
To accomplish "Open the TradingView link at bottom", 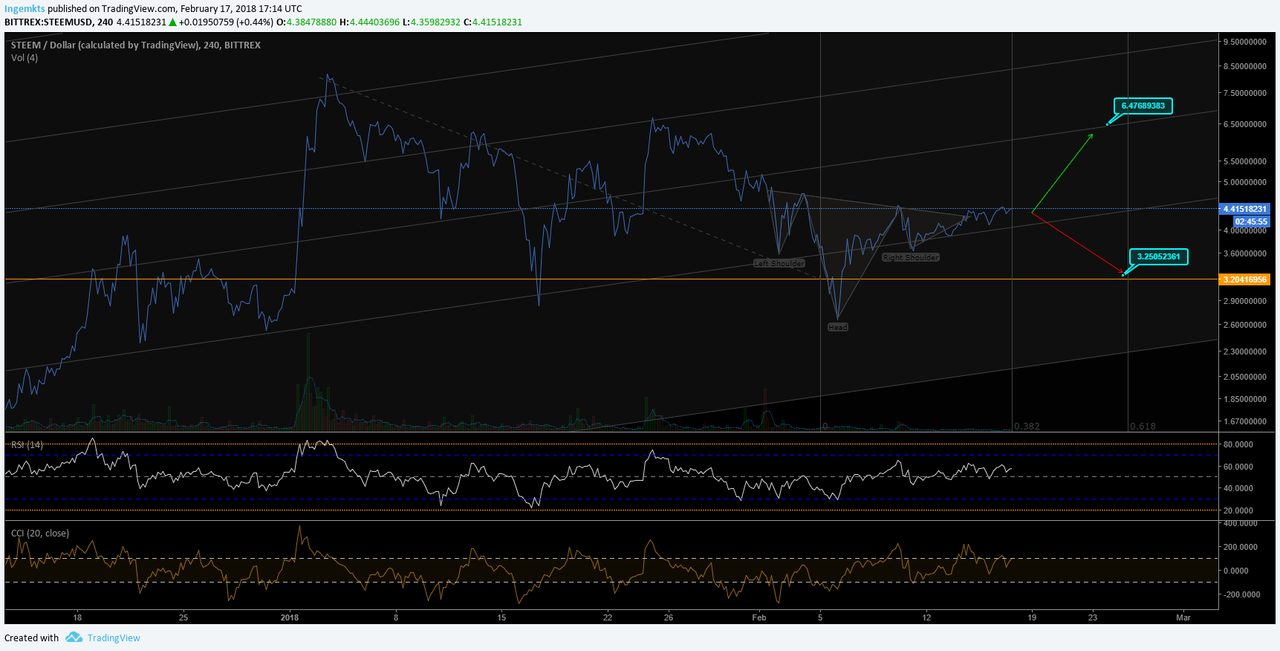I will pyautogui.click(x=114, y=638).
